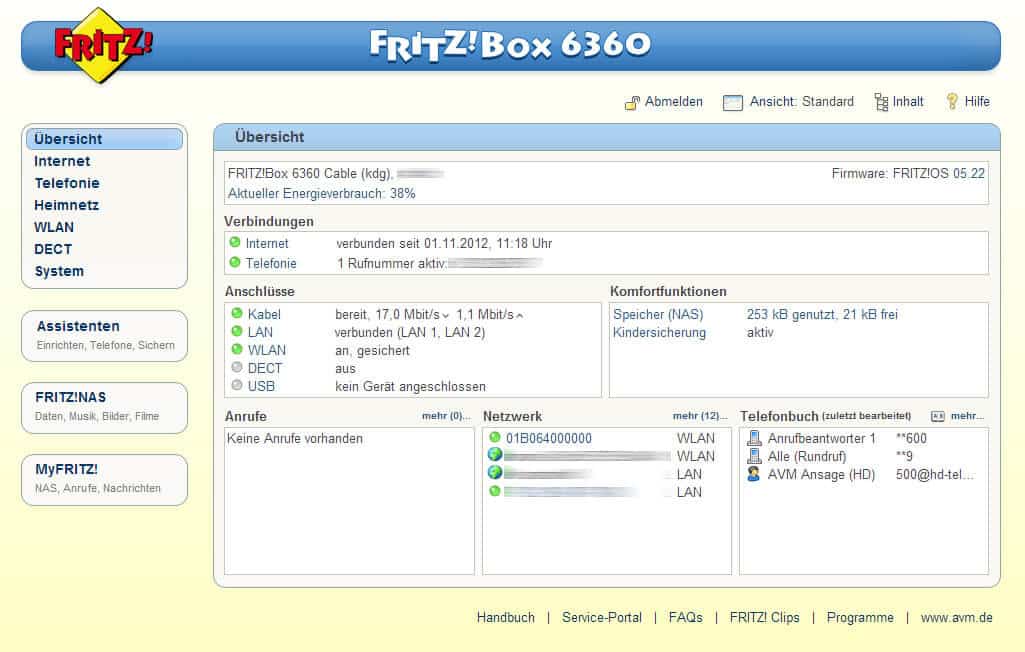Click mehr... in Telefonbuch
This screenshot has width=1025, height=652.
pyautogui.click(x=967, y=416)
